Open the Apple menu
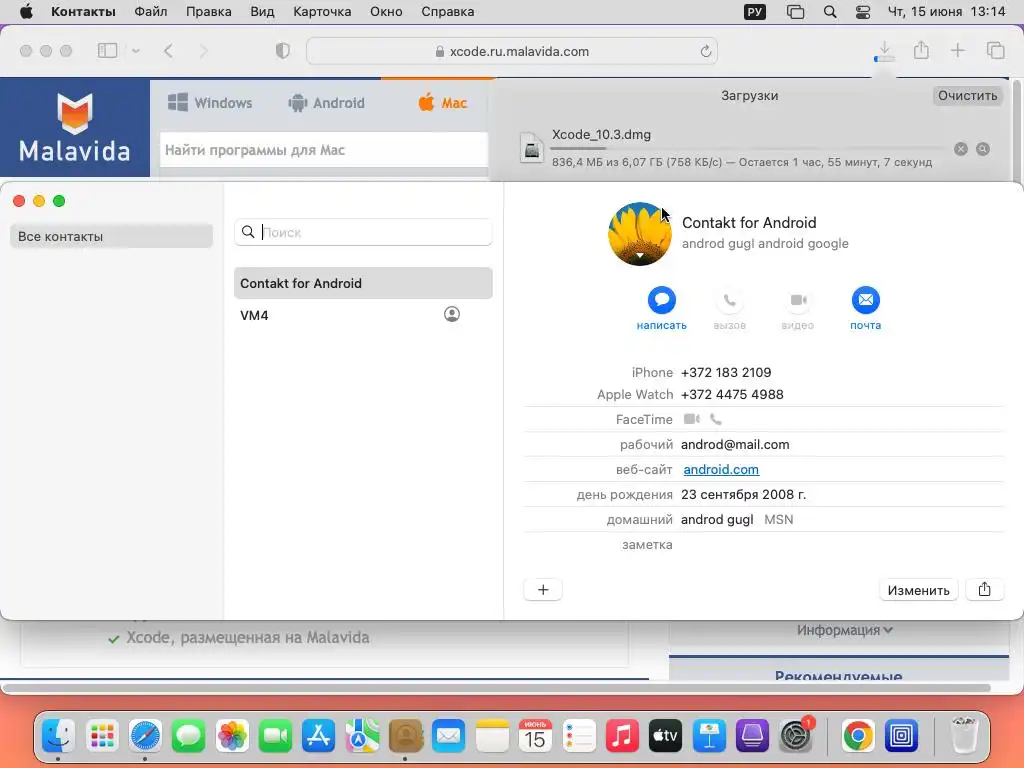The image size is (1024, 768). [x=26, y=12]
